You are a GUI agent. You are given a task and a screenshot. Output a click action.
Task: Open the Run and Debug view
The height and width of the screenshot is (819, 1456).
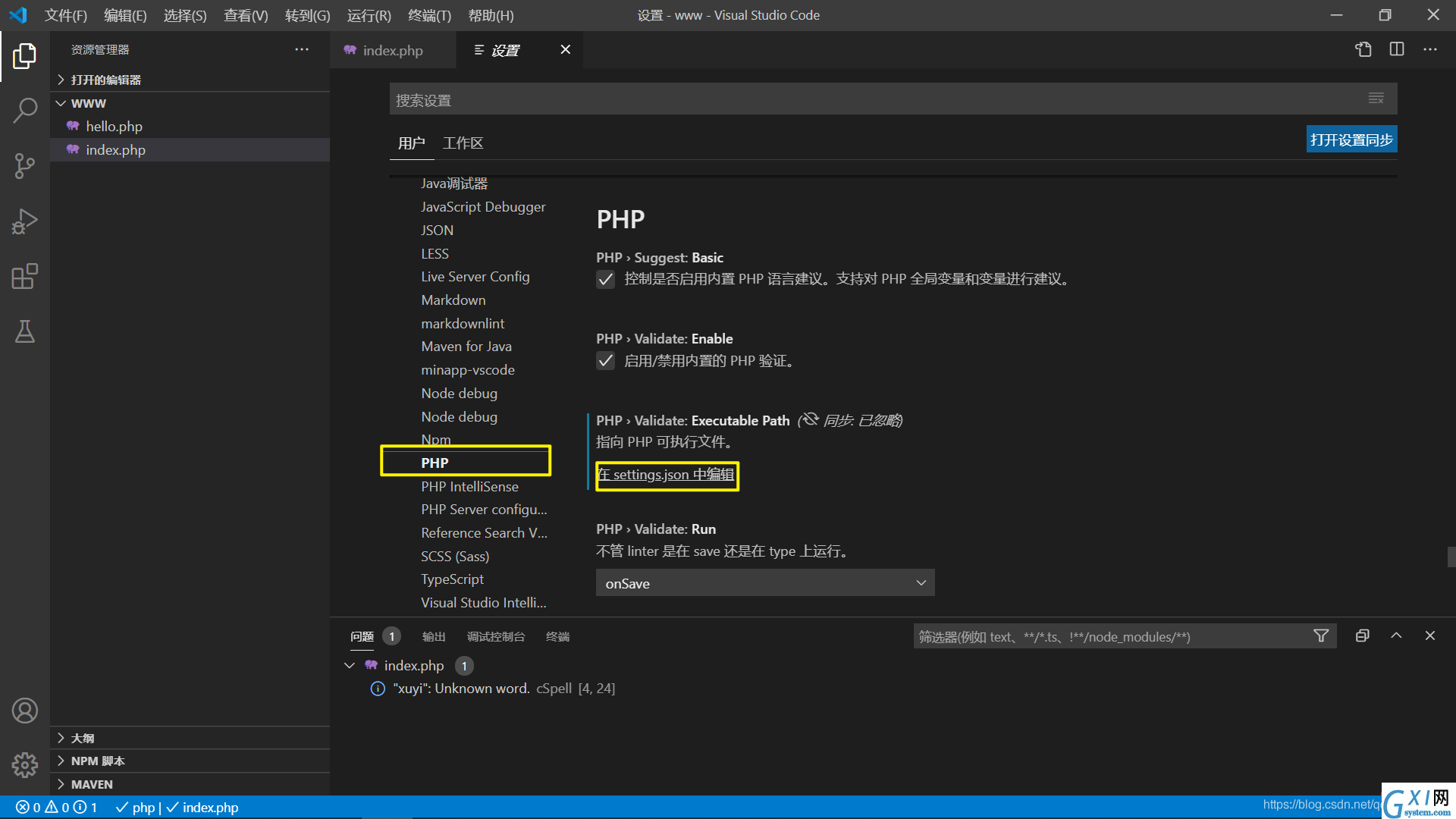(24, 221)
